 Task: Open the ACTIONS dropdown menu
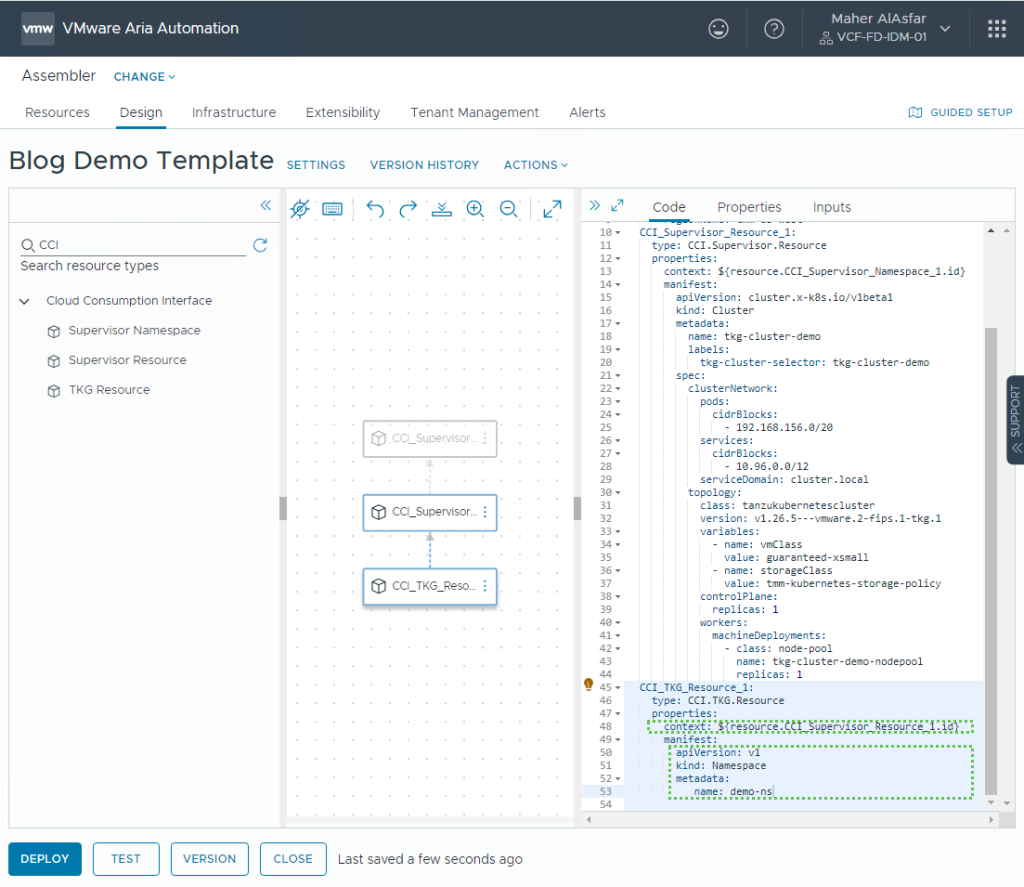click(535, 165)
